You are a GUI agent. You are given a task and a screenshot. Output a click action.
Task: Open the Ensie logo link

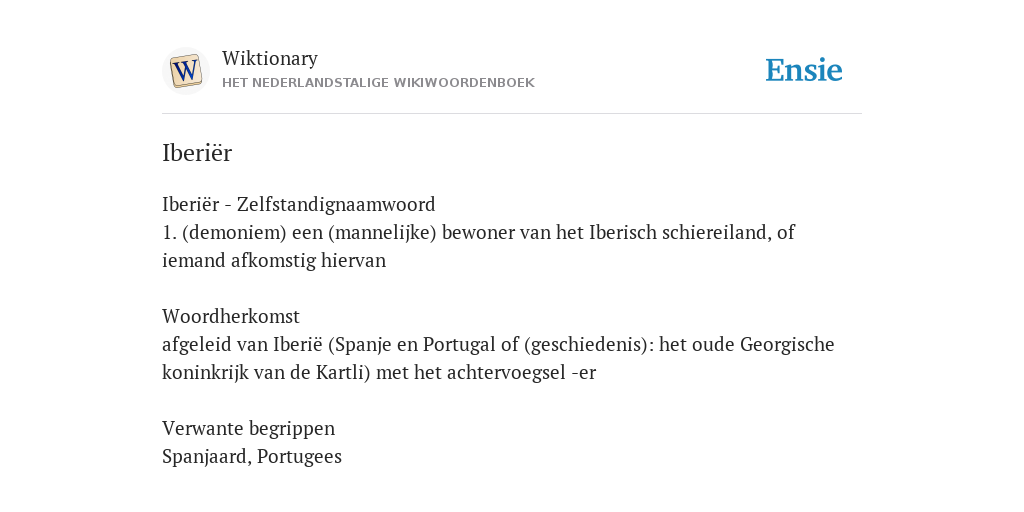(x=804, y=71)
